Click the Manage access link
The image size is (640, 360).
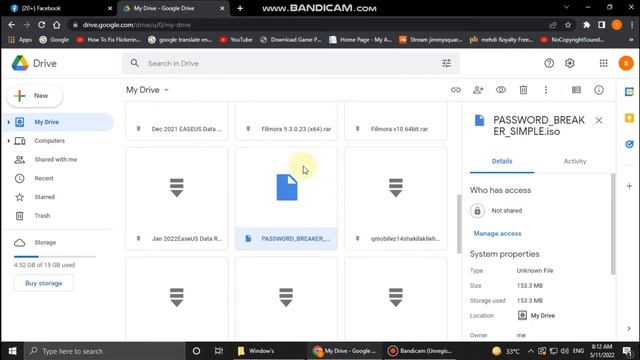click(x=497, y=233)
